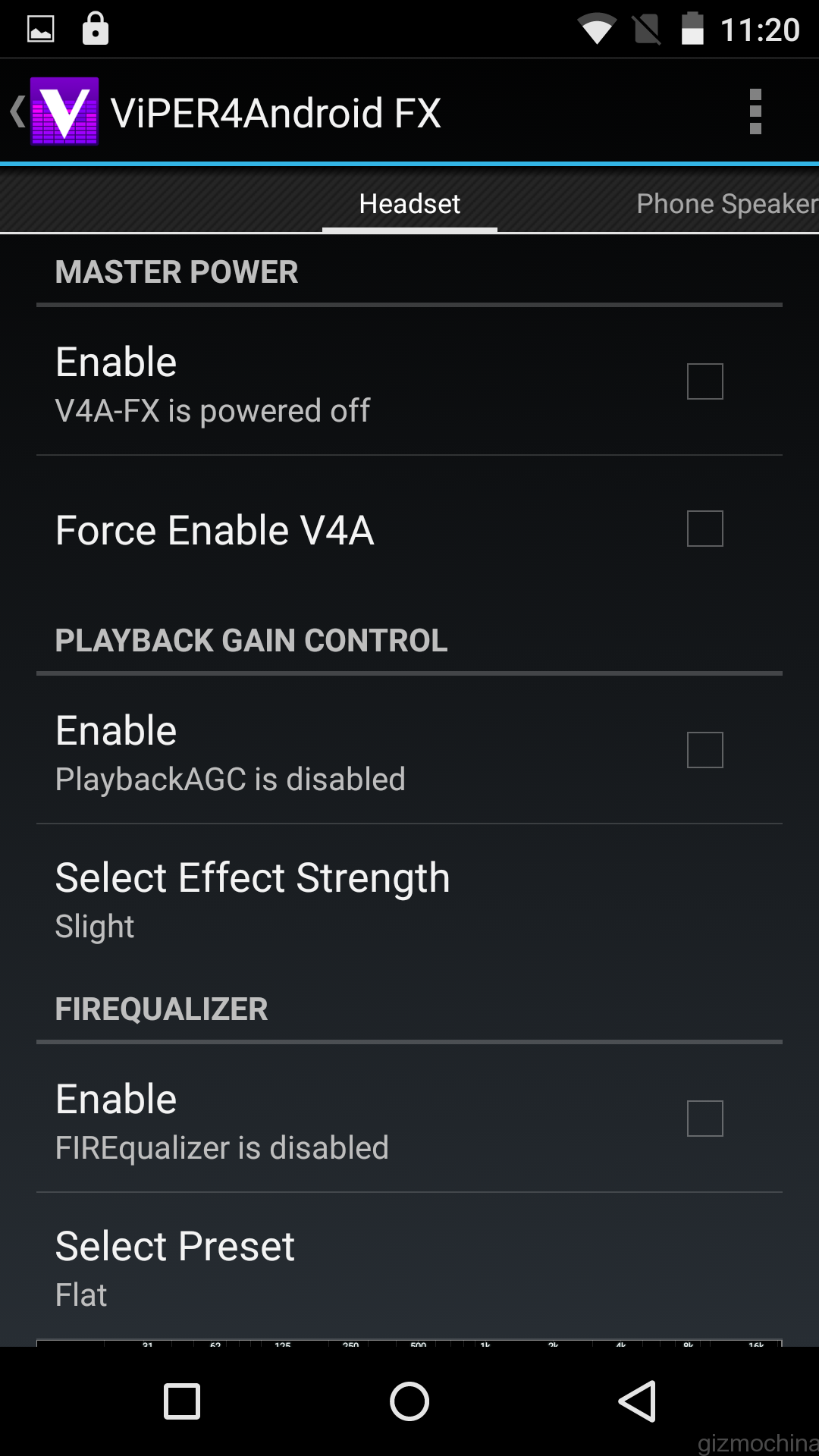Viewport: 819px width, 1456px height.
Task: Switch to the Phone Speaker tab
Action: click(726, 204)
